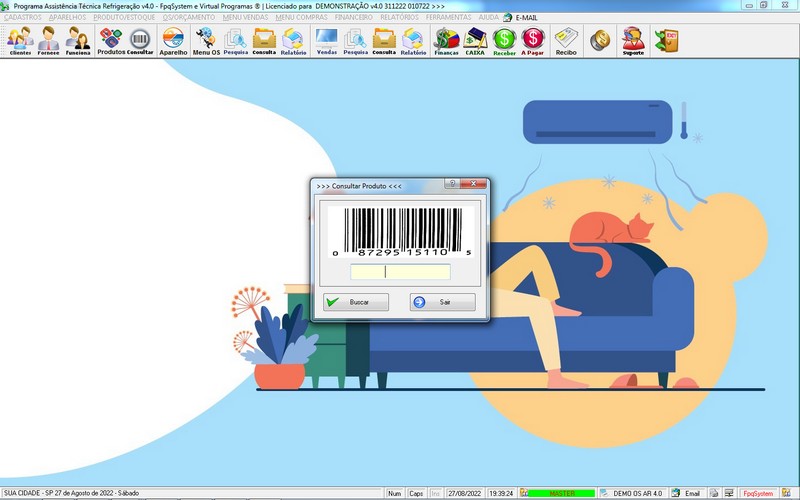Open the Aparelho toolbar icon
Image resolution: width=800 pixels, height=500 pixels.
[173, 41]
